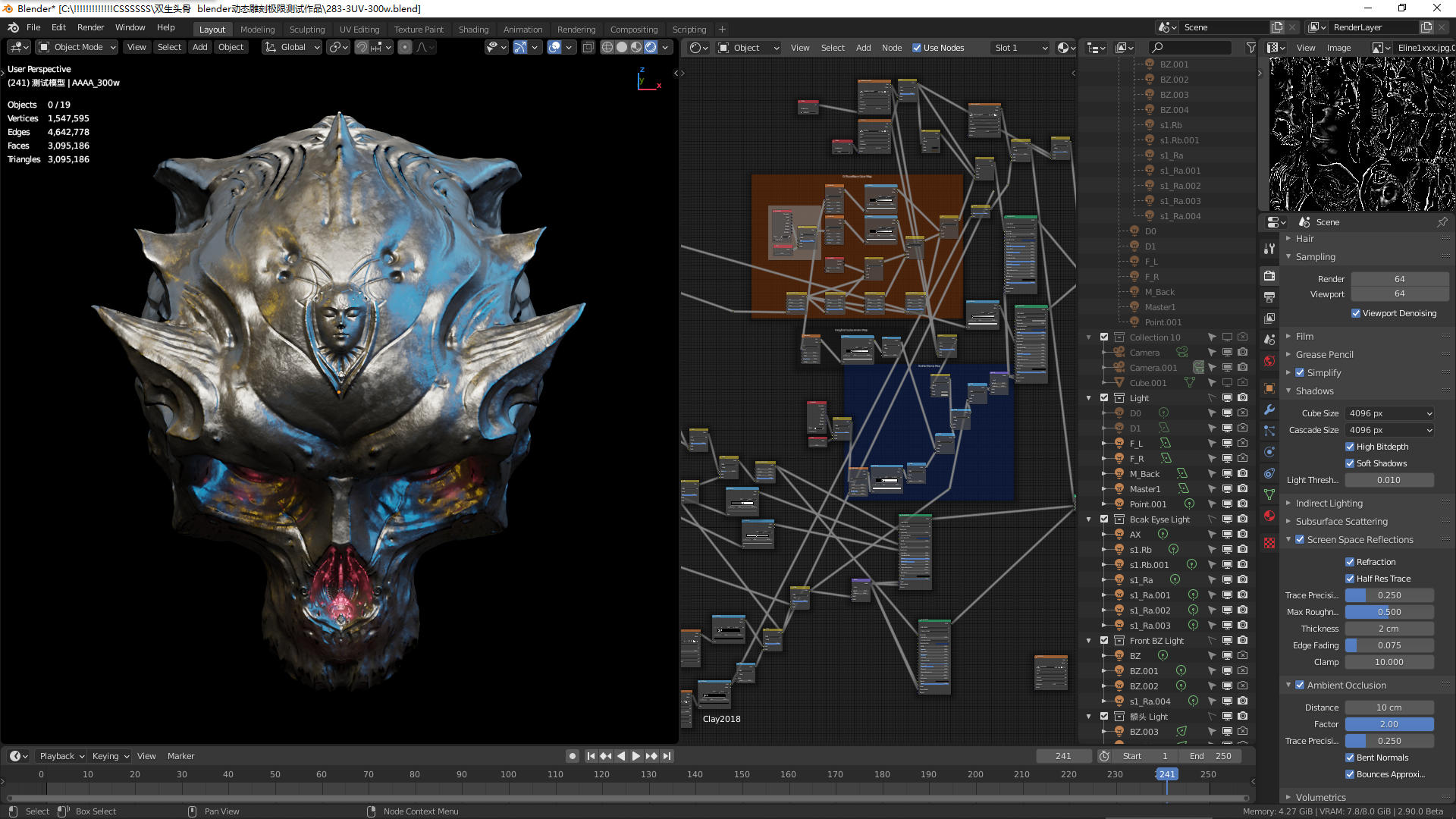
Task: Open Physics Properties in properties editor
Action: pos(1269,452)
